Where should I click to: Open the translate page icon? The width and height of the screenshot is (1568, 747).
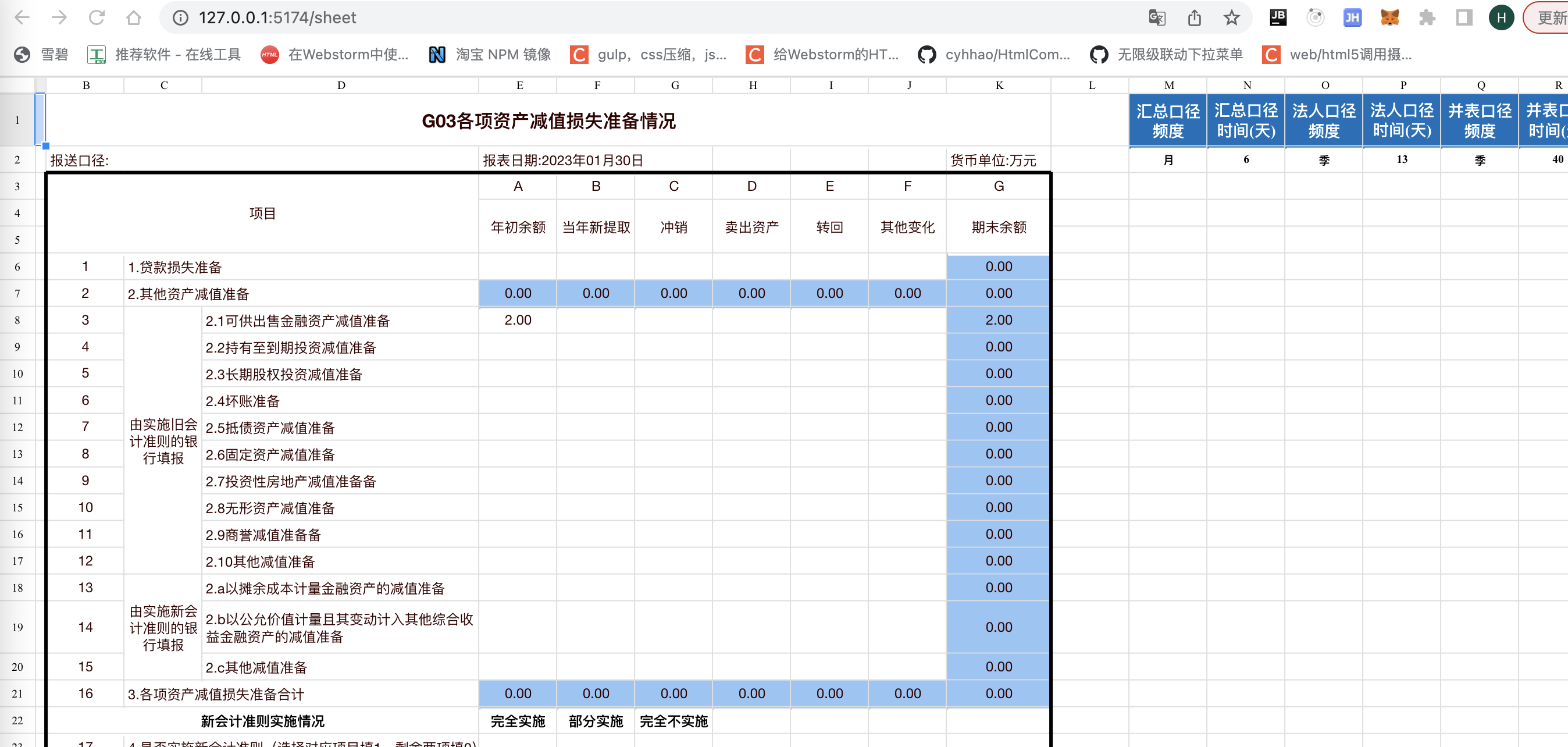coord(1157,17)
